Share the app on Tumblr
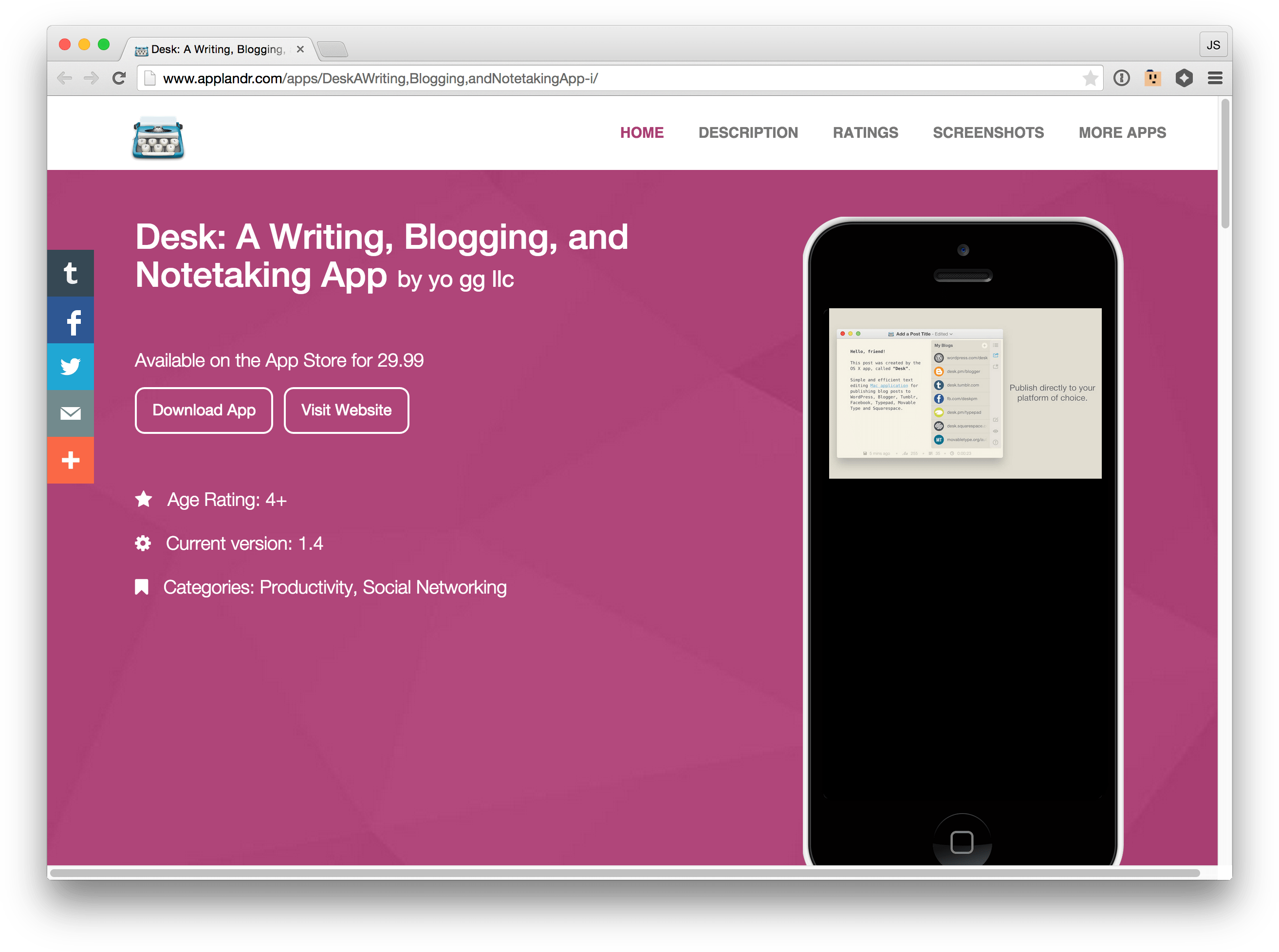The image size is (1279, 952). (70, 273)
